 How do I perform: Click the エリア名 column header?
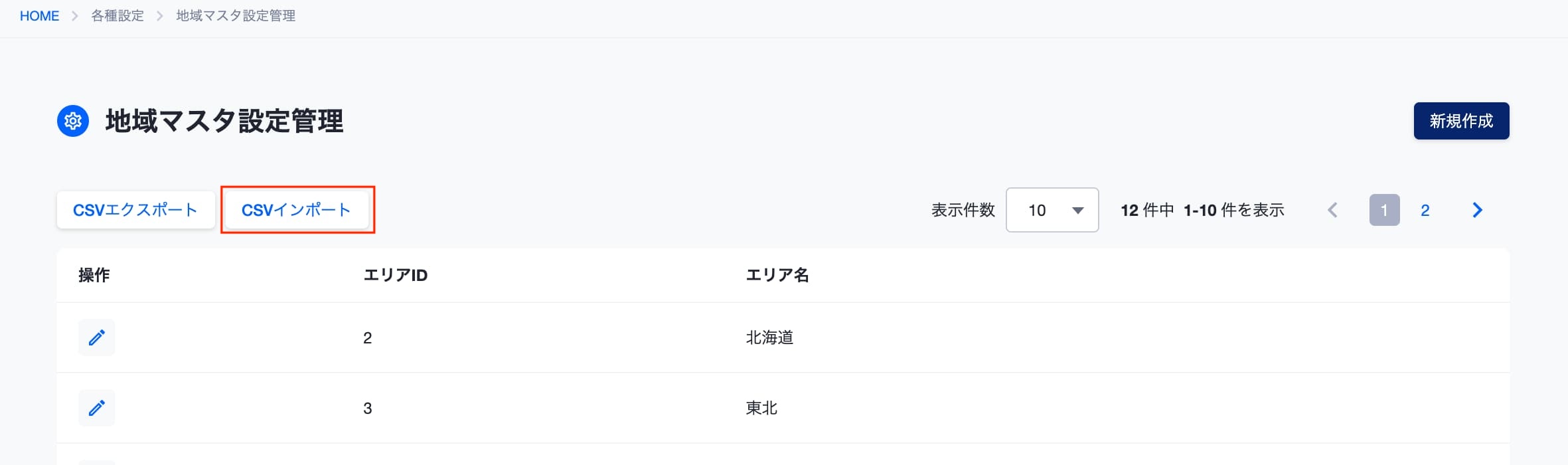(x=777, y=275)
